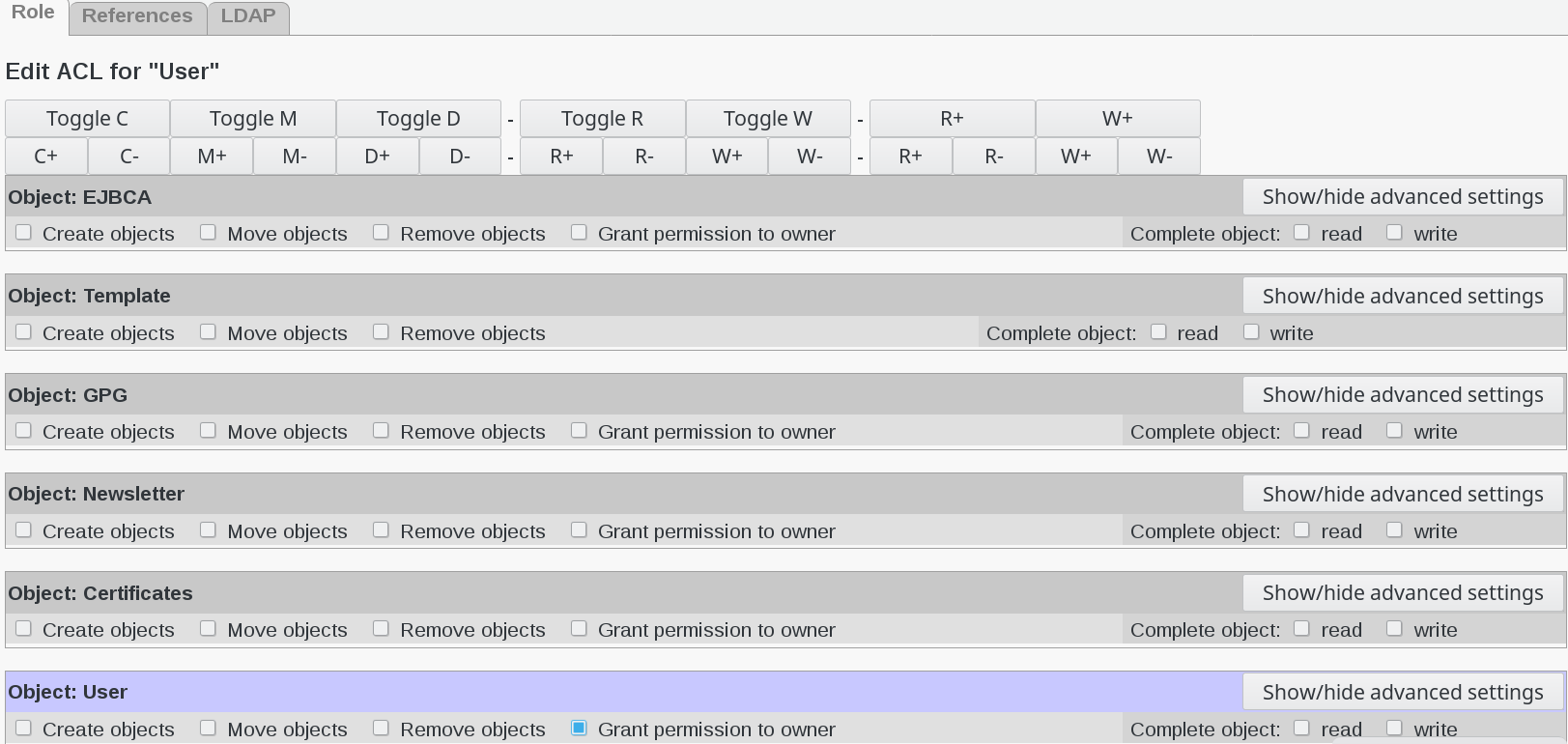Click the Toggle R button
The width and height of the screenshot is (1568, 744).
click(x=603, y=119)
